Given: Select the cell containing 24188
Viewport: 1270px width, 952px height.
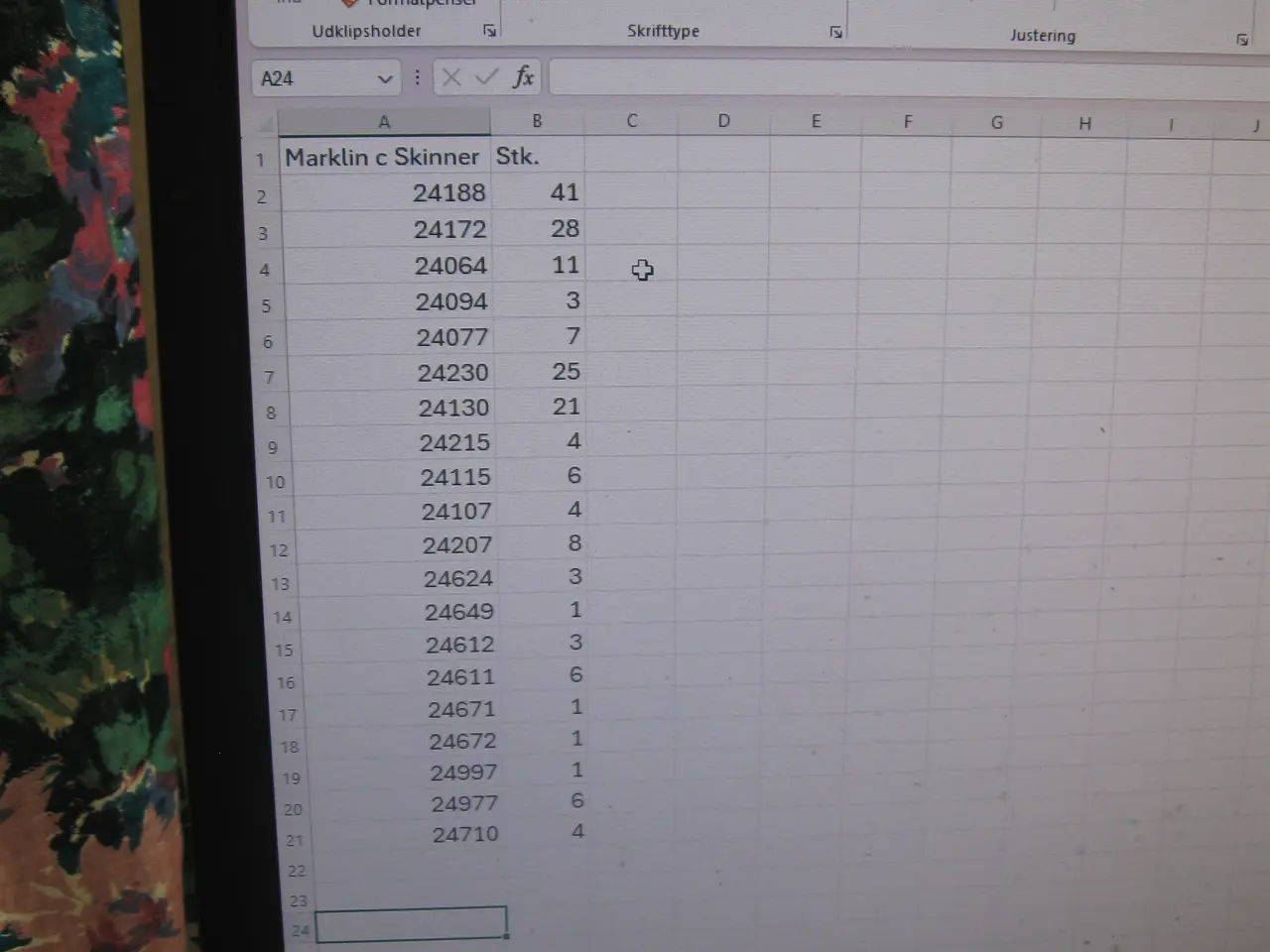Looking at the screenshot, I should [x=386, y=192].
